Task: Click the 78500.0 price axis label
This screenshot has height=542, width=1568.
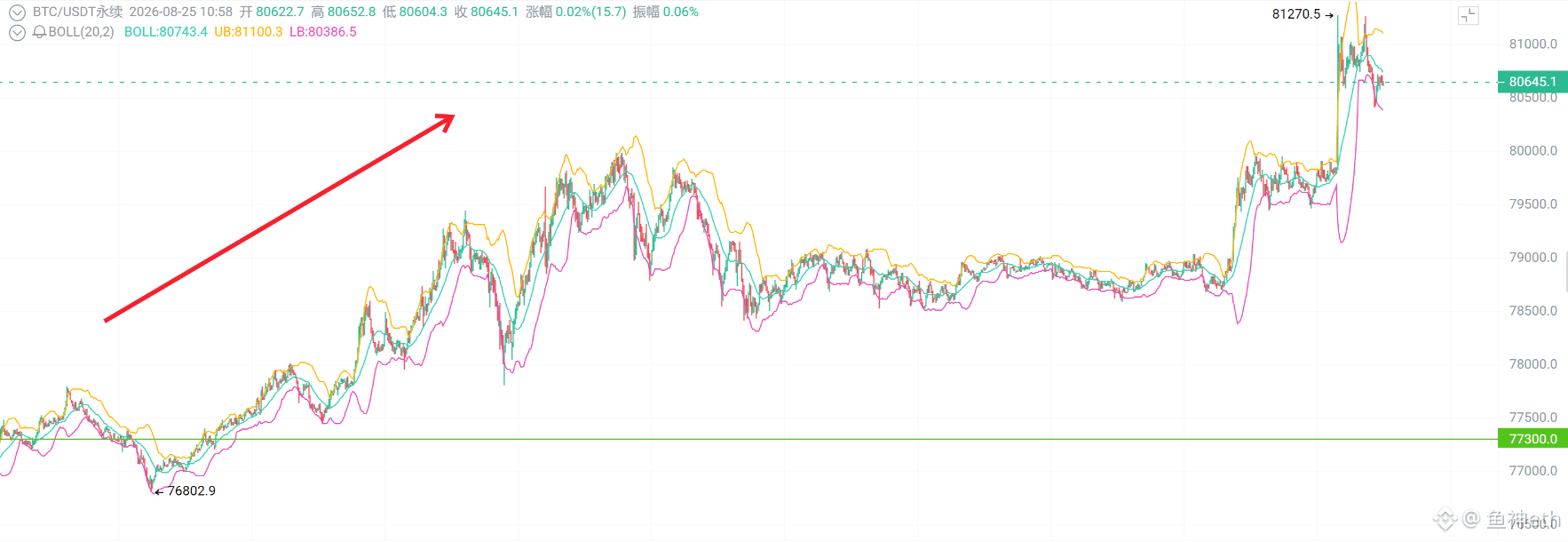Action: [1533, 311]
